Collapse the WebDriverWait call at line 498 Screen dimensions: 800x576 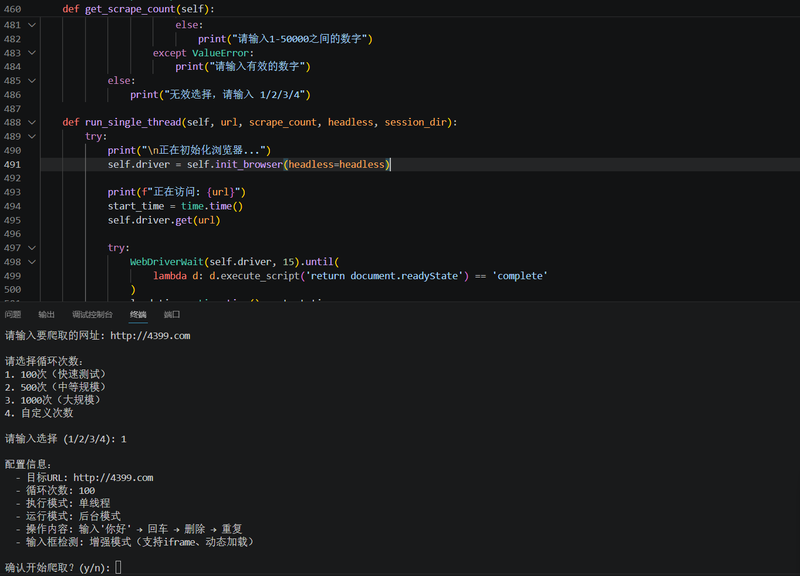click(x=32, y=261)
